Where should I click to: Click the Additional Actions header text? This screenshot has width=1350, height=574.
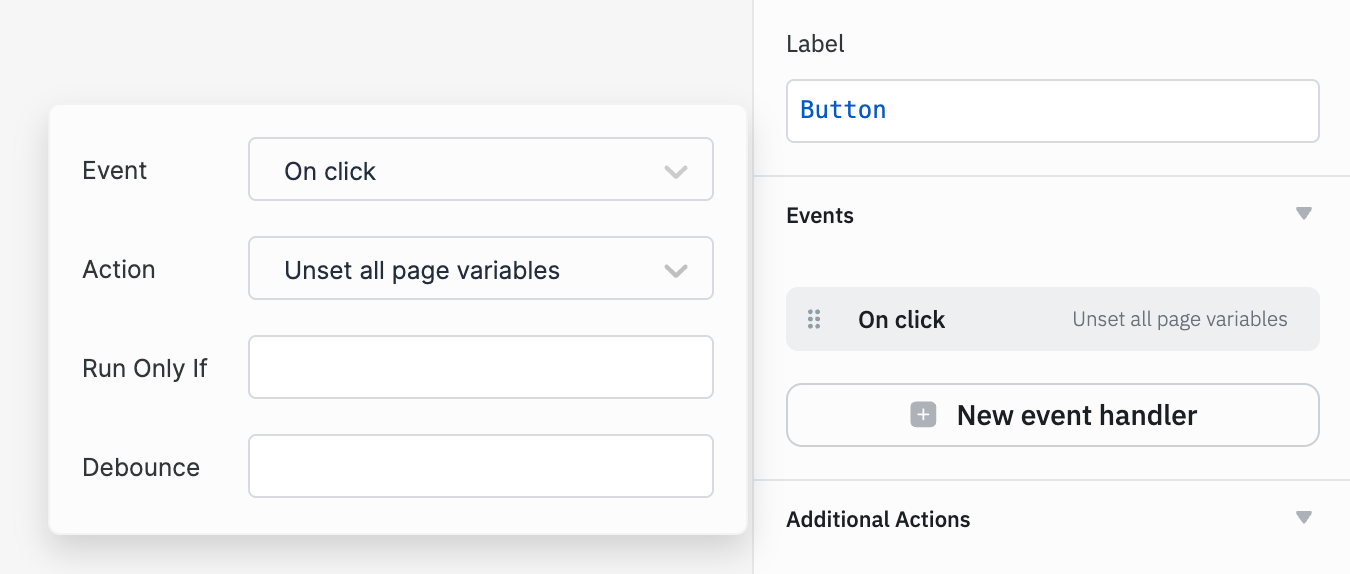tap(878, 520)
